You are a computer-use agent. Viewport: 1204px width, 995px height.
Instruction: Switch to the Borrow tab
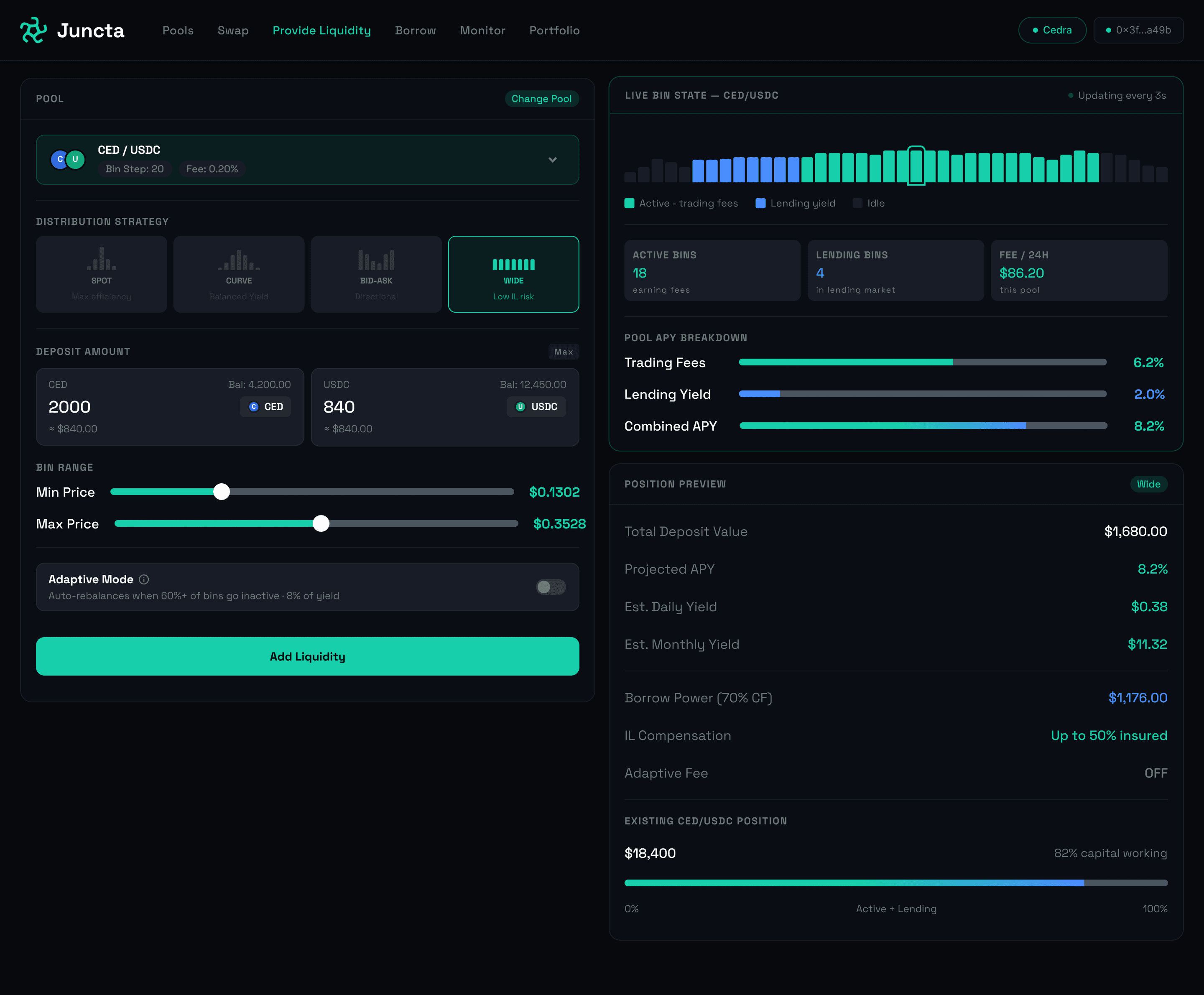click(416, 31)
